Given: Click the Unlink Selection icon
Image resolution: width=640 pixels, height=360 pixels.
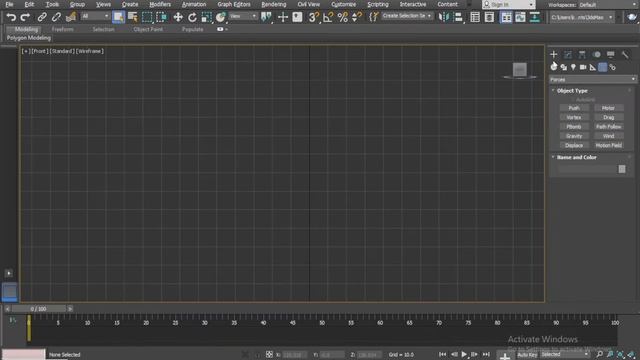Looking at the screenshot, I should (x=56, y=17).
